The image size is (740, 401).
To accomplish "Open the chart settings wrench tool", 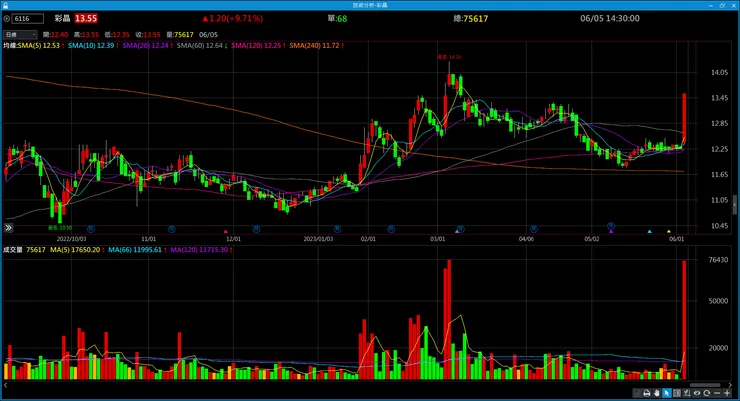I will pos(687,393).
